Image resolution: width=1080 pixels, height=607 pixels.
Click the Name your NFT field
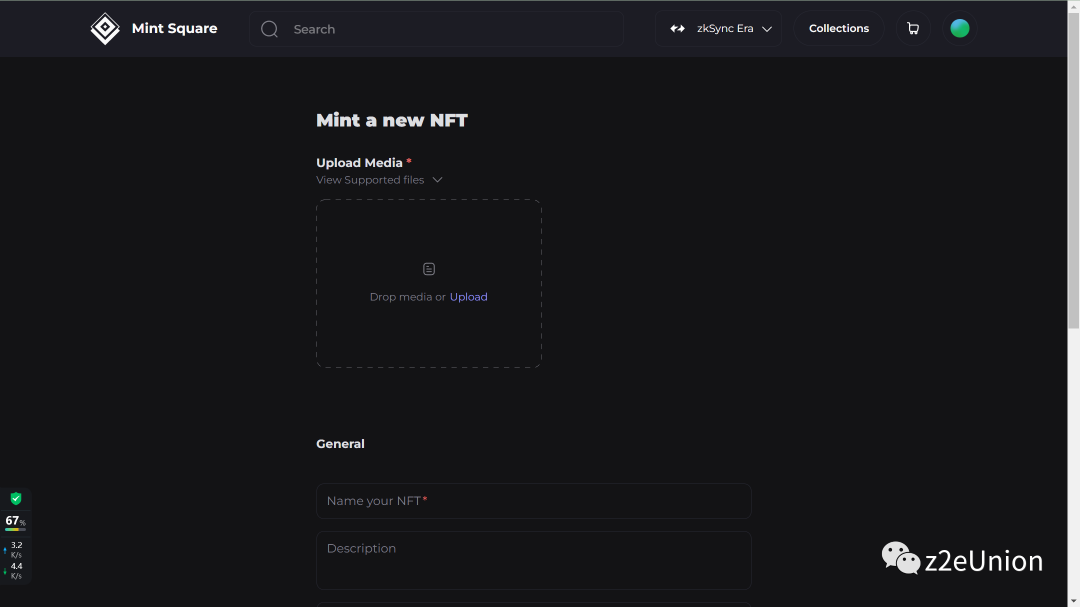coord(533,501)
